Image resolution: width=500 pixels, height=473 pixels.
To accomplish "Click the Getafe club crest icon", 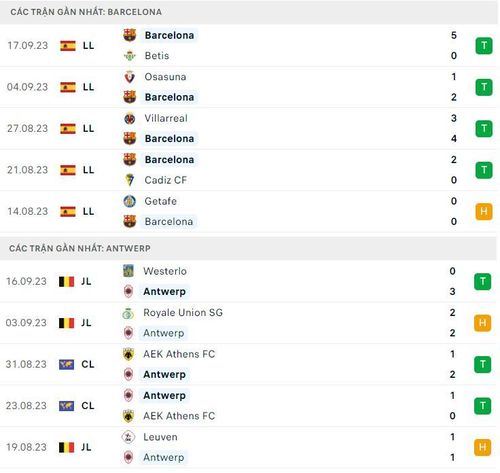I will click(130, 201).
